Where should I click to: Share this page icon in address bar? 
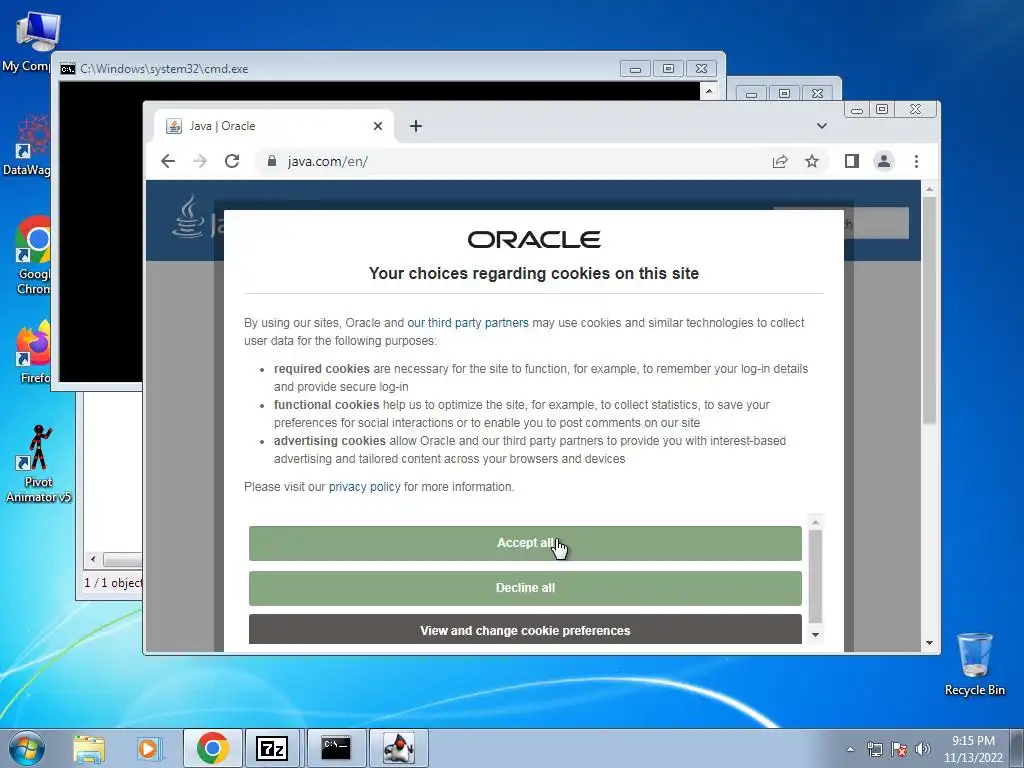click(780, 161)
